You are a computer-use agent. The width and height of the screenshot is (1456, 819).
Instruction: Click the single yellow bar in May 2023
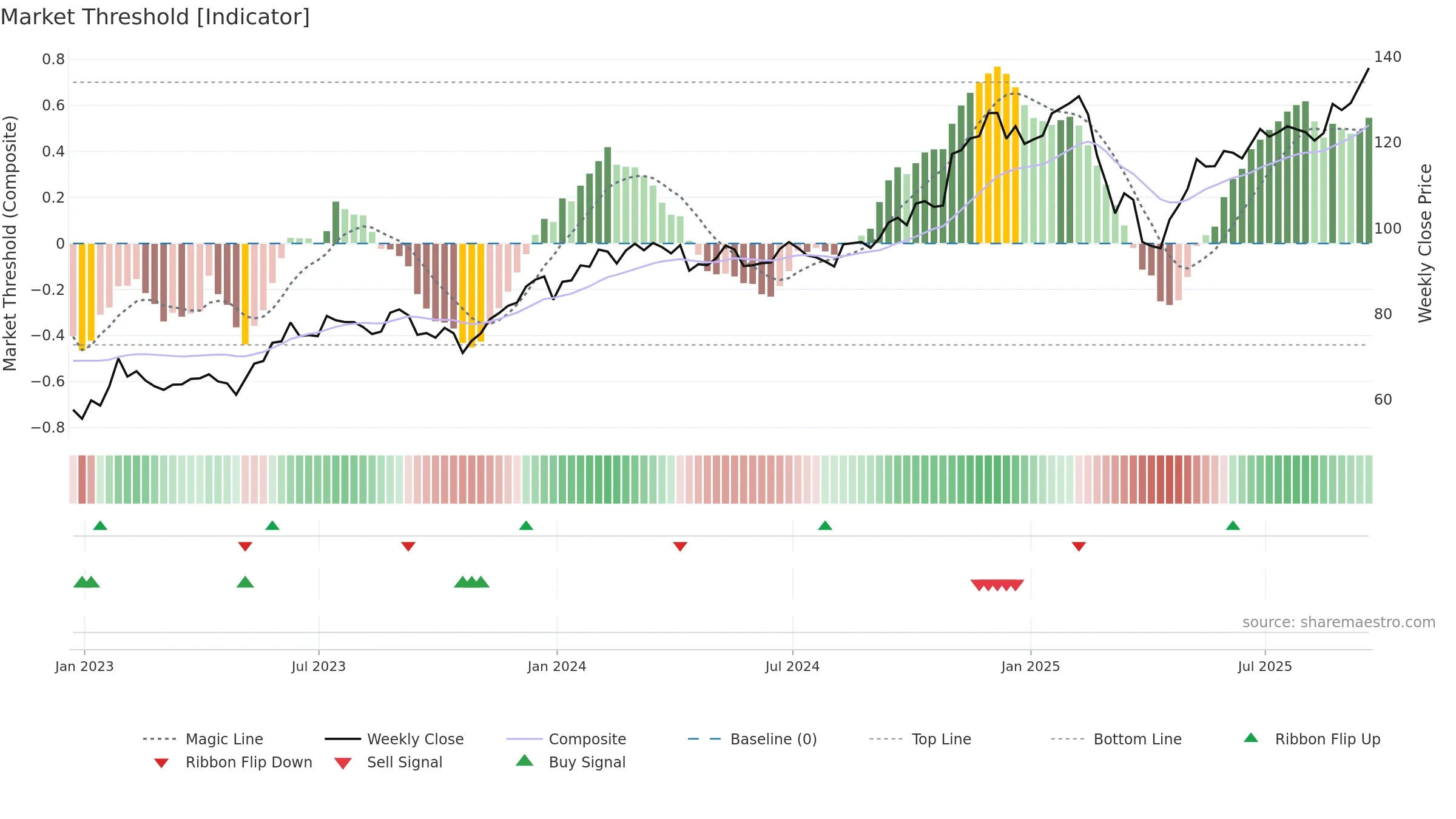(245, 294)
